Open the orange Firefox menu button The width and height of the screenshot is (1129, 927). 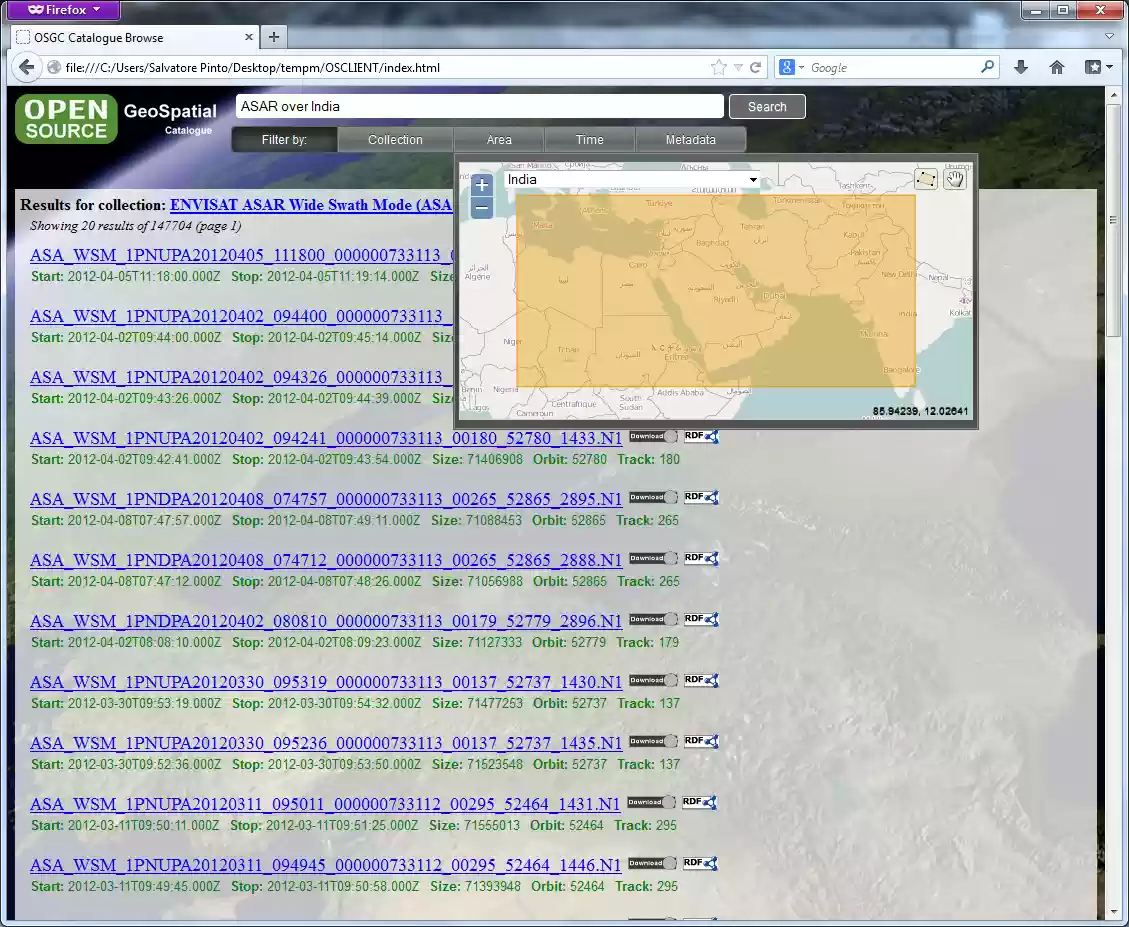point(62,10)
